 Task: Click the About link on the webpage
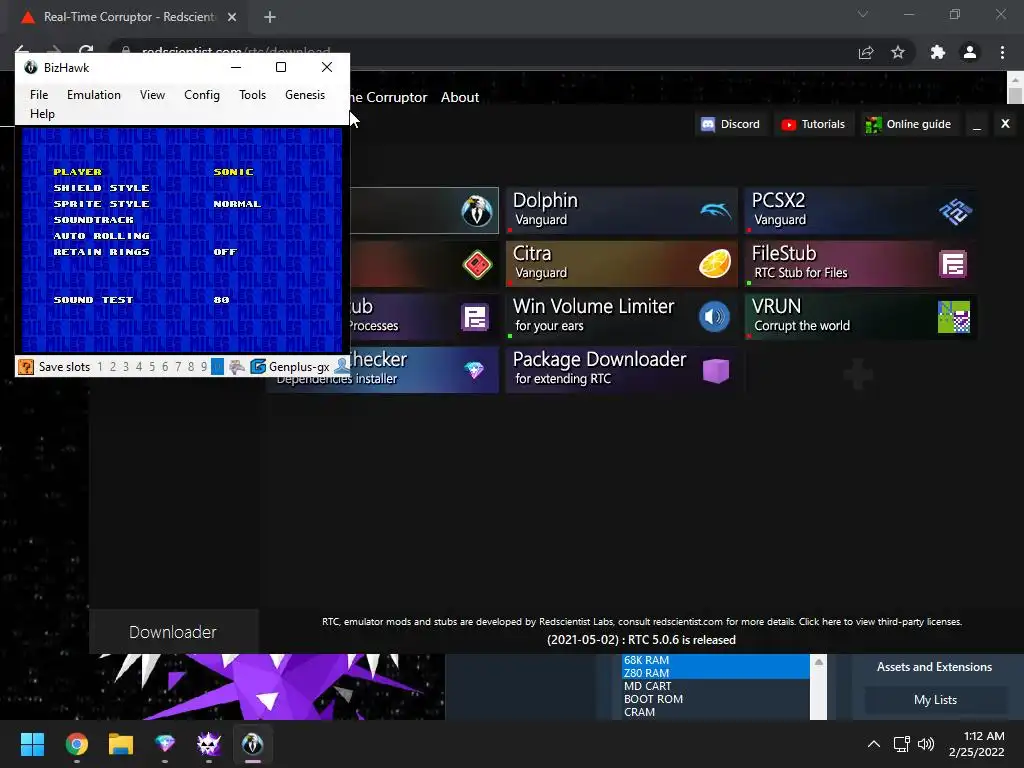click(x=460, y=97)
